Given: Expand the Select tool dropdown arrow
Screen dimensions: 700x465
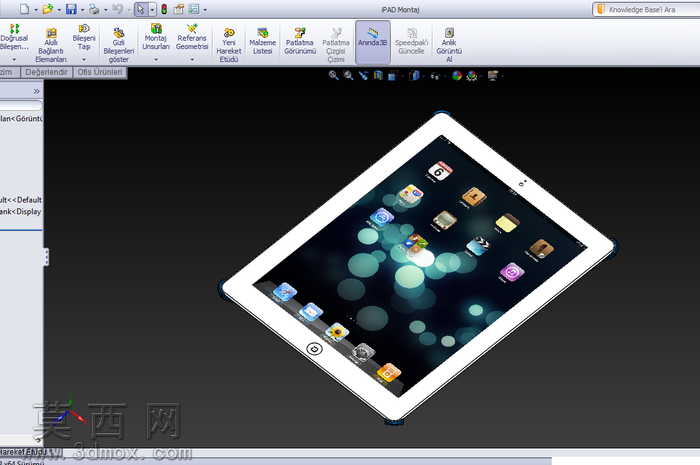Looking at the screenshot, I should pos(152,9).
